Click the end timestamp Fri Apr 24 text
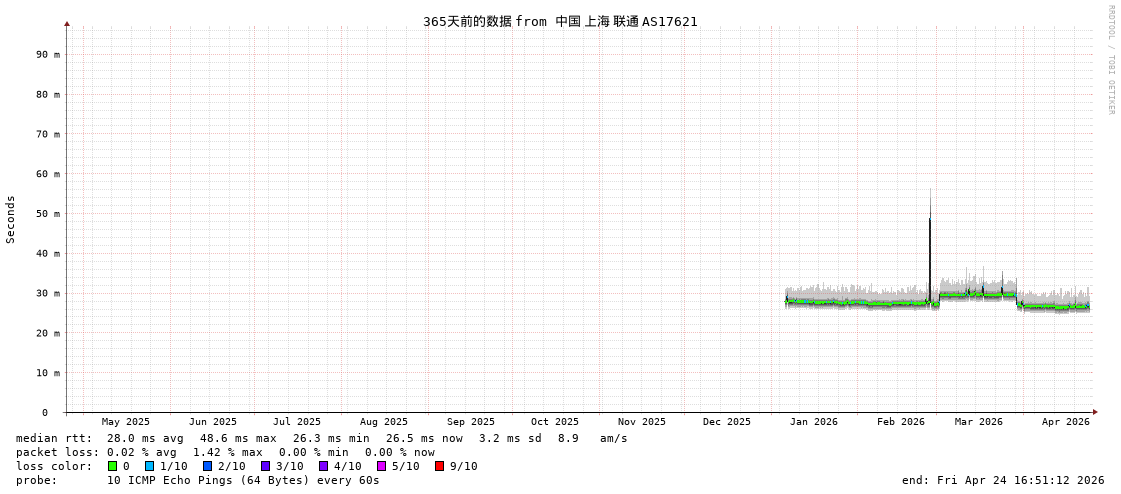This screenshot has width=1121, height=494. pos(1002,480)
